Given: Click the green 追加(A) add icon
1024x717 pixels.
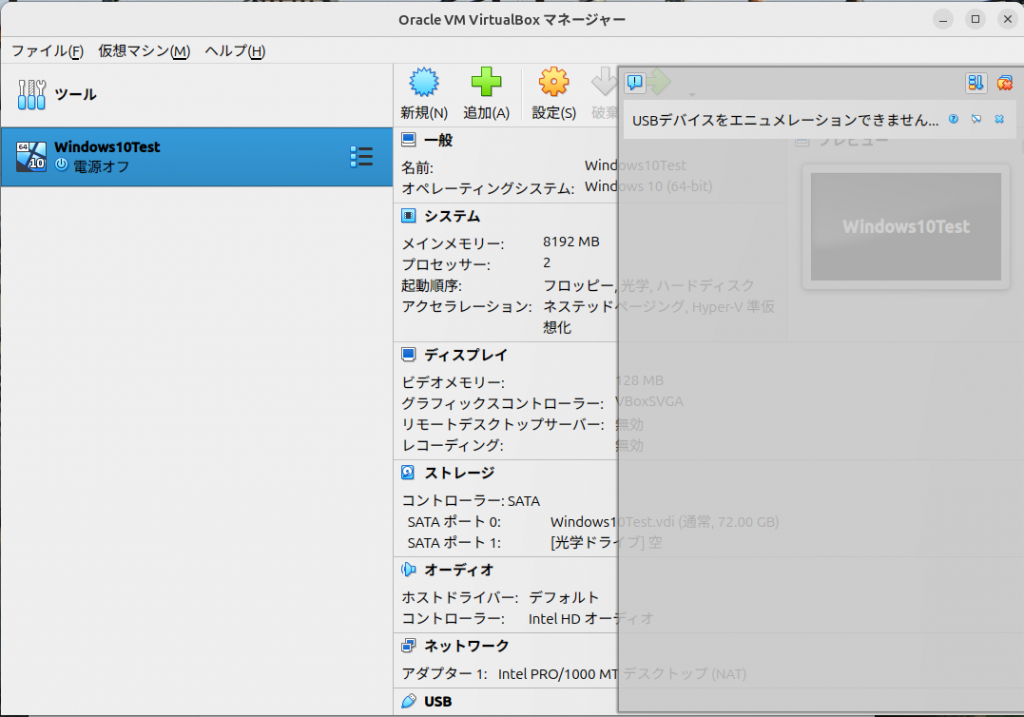Looking at the screenshot, I should (x=487, y=82).
